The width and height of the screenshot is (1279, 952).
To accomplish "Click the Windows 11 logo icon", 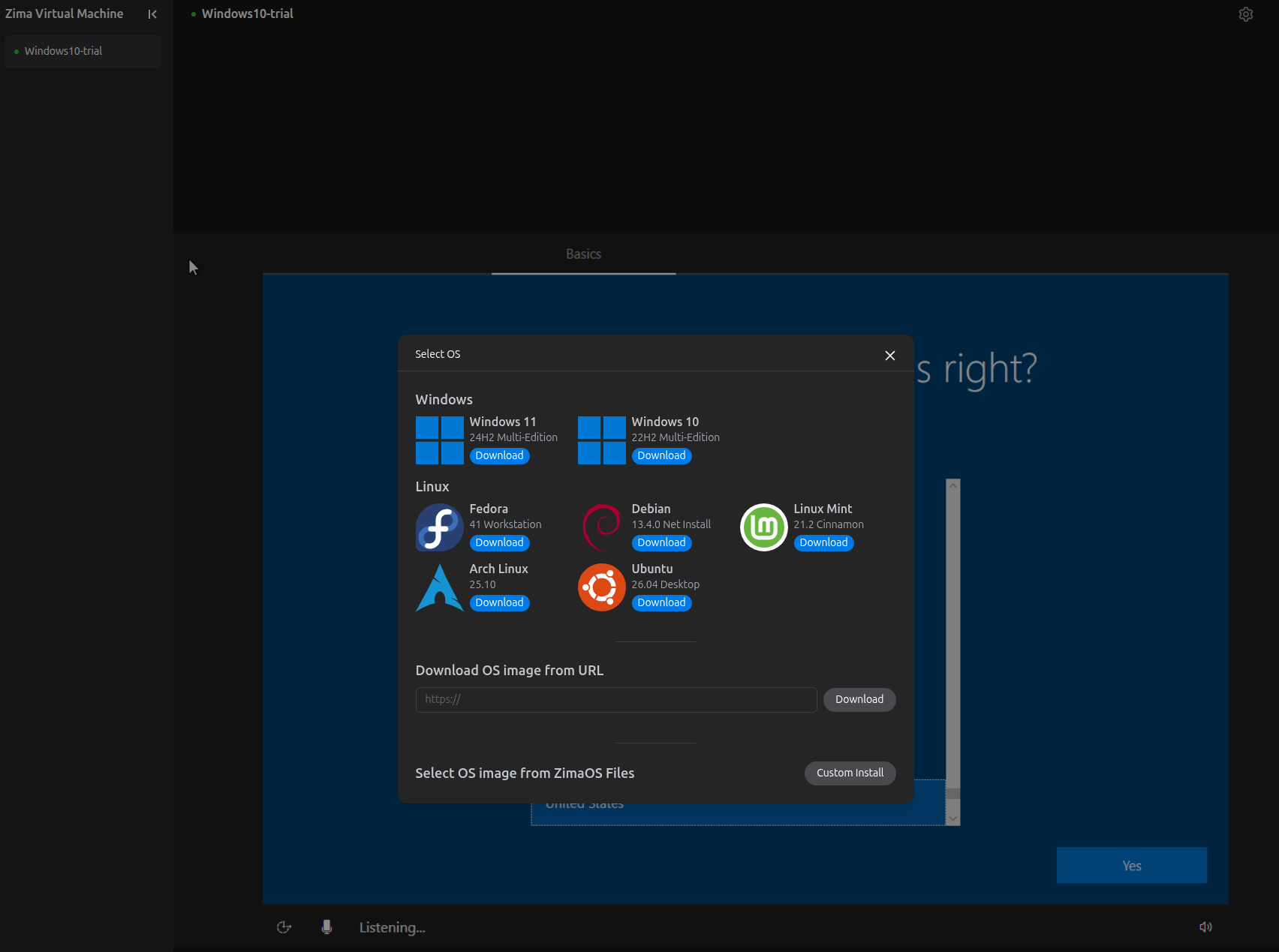I will pyautogui.click(x=440, y=440).
